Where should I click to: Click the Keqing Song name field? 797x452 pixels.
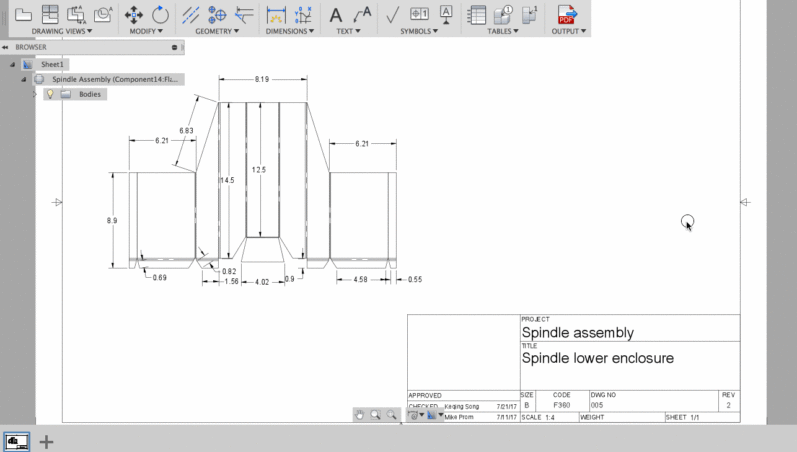click(x=462, y=407)
